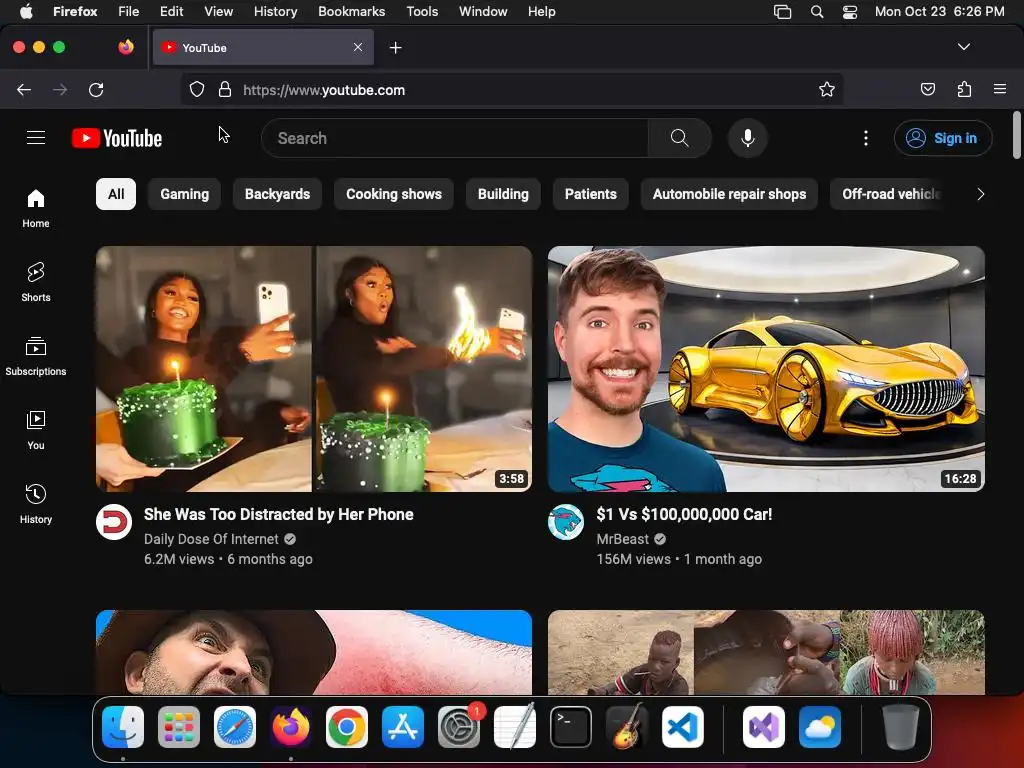Open the View menu
The width and height of the screenshot is (1024, 768).
click(218, 12)
